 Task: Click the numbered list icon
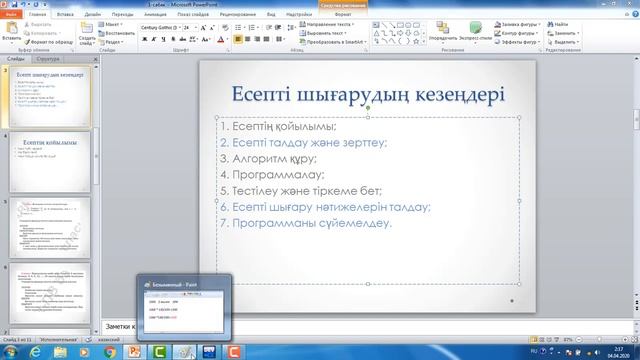coord(253,28)
